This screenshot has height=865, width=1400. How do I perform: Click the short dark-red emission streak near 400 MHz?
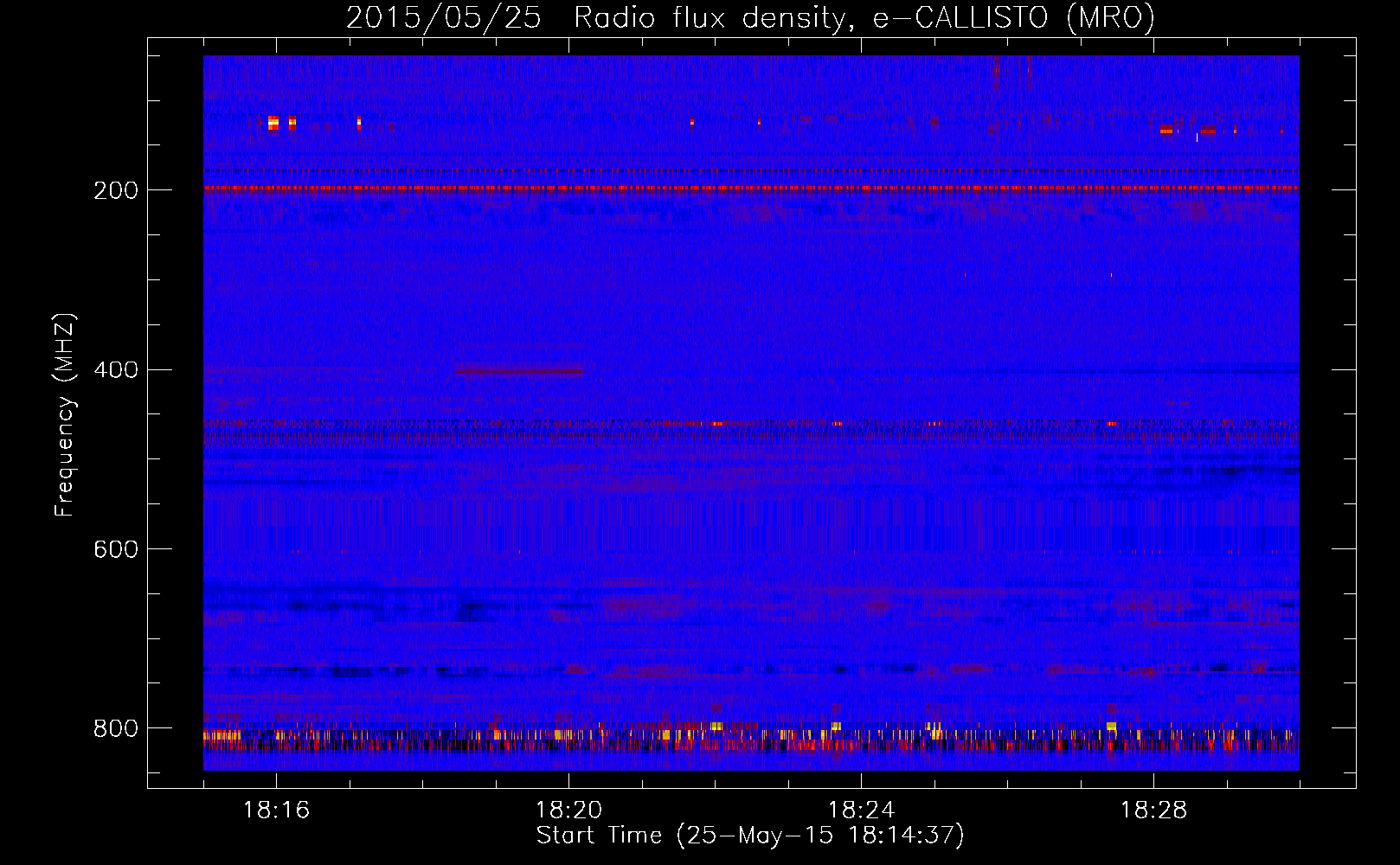tap(519, 372)
